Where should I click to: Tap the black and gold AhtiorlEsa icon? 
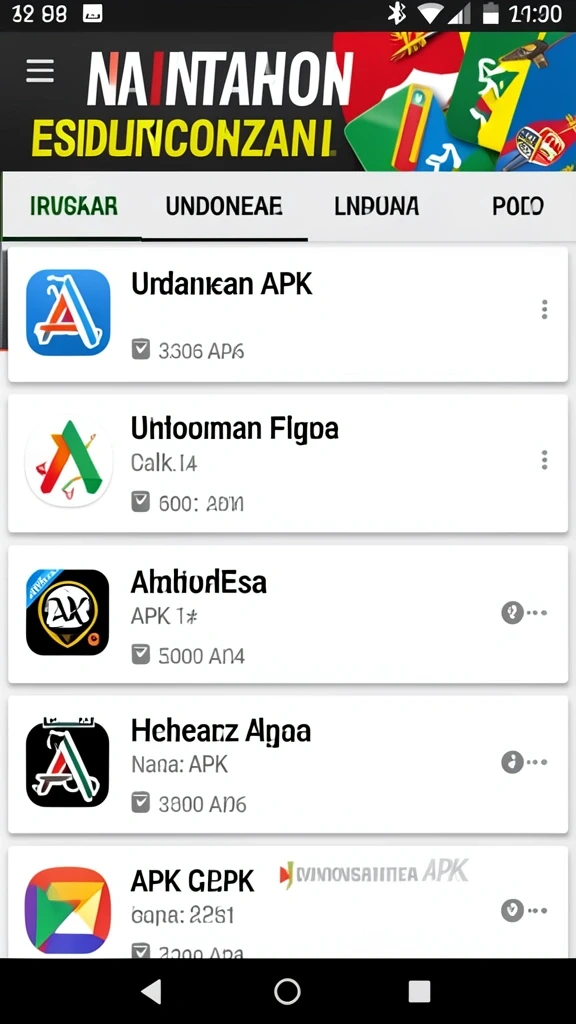coord(67,613)
